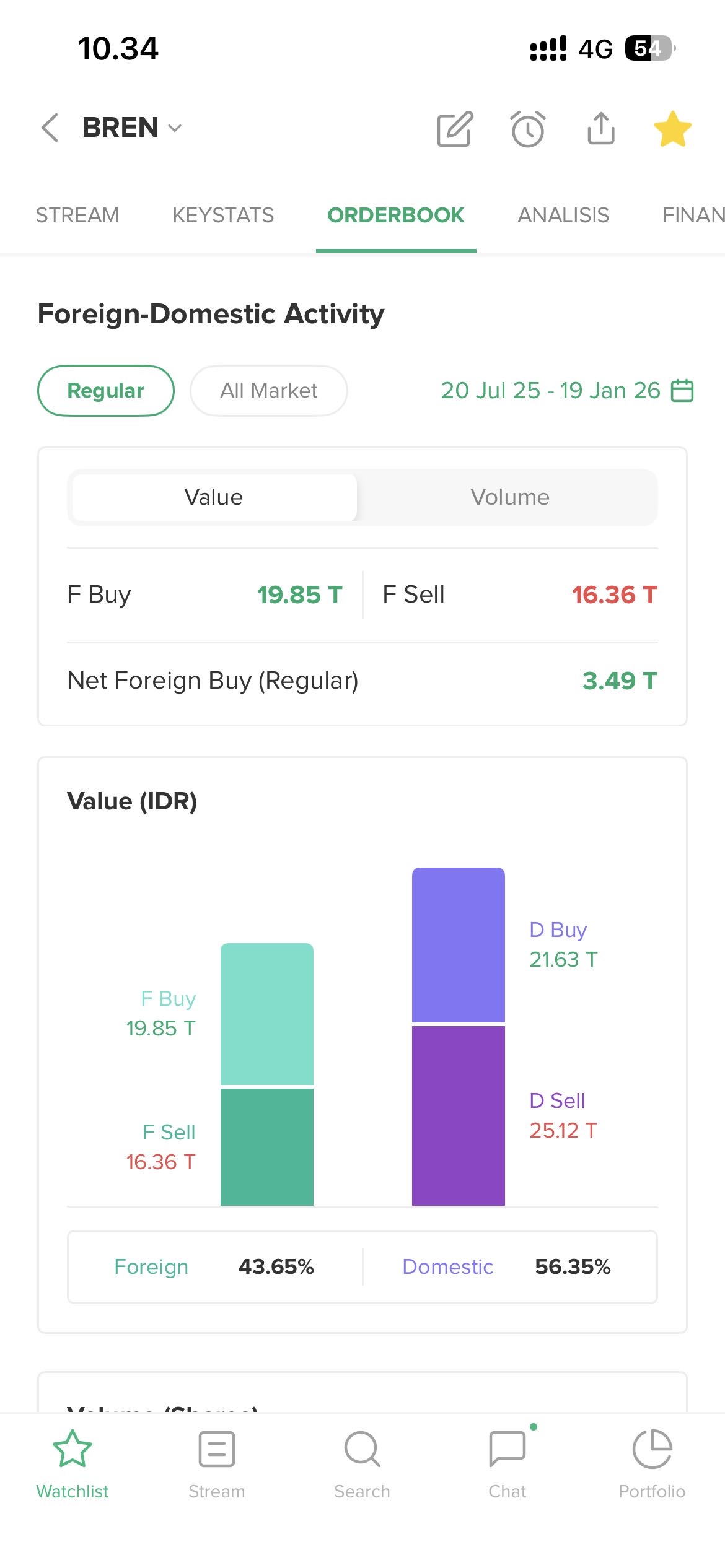Screen dimensions: 725x1568
Task: Set a price alert with alarm icon
Action: (528, 129)
